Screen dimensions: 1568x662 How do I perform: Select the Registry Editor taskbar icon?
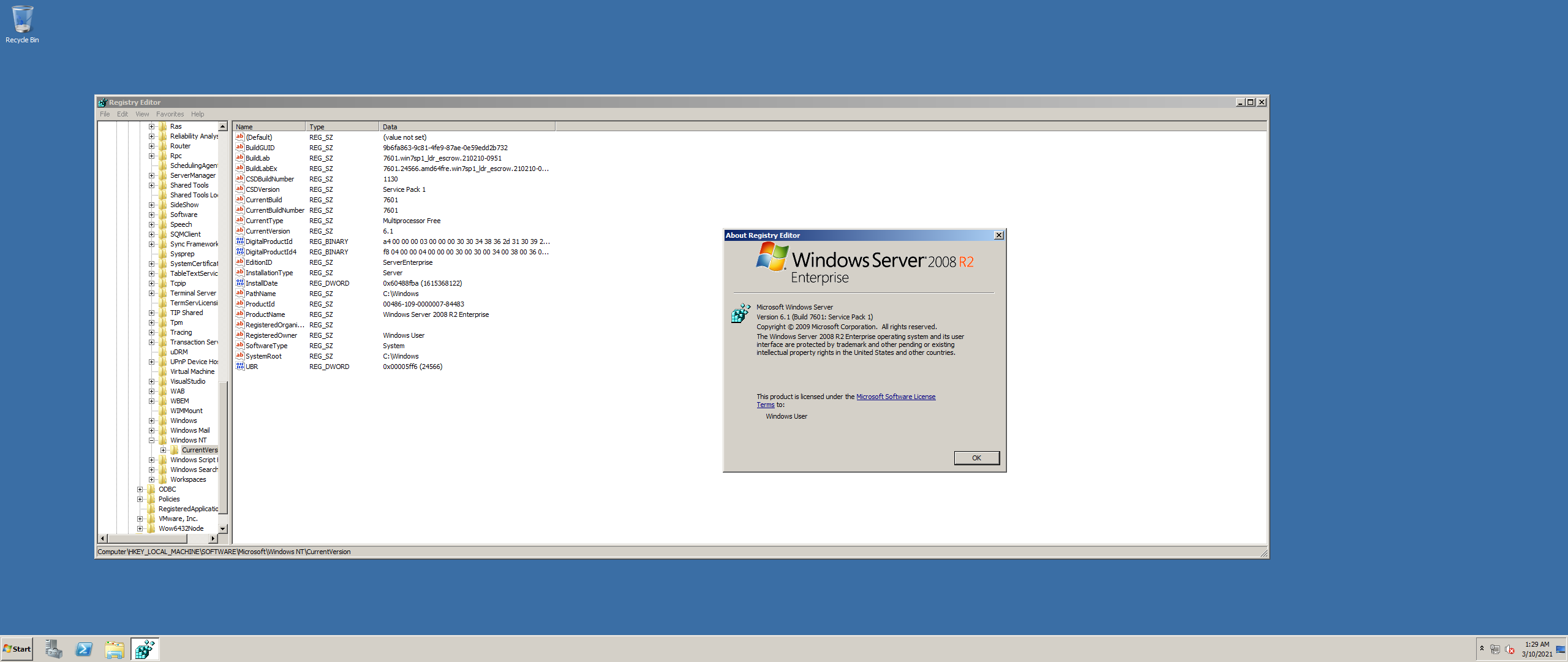(145, 649)
